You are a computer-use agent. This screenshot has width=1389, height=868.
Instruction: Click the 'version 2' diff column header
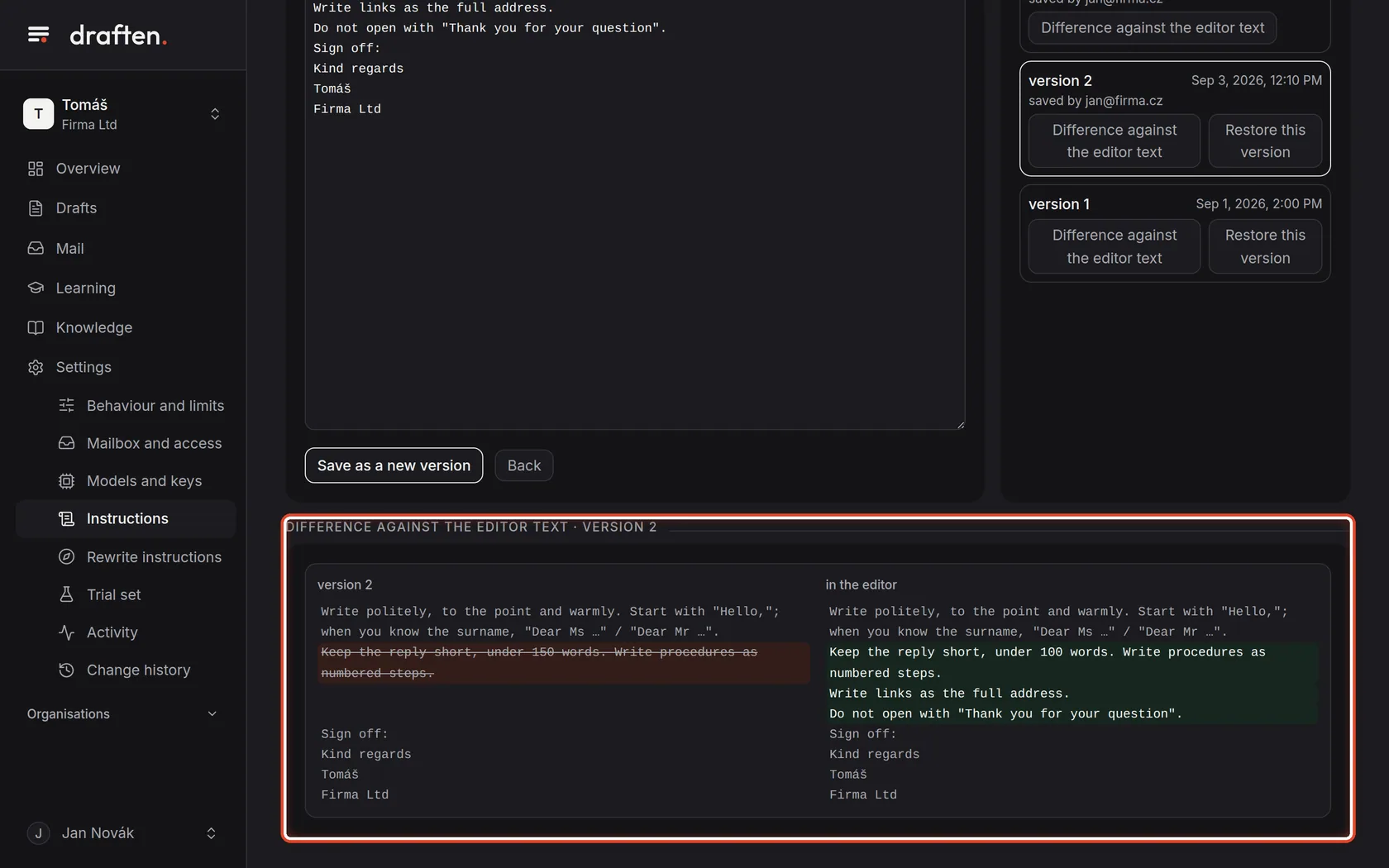tap(345, 584)
